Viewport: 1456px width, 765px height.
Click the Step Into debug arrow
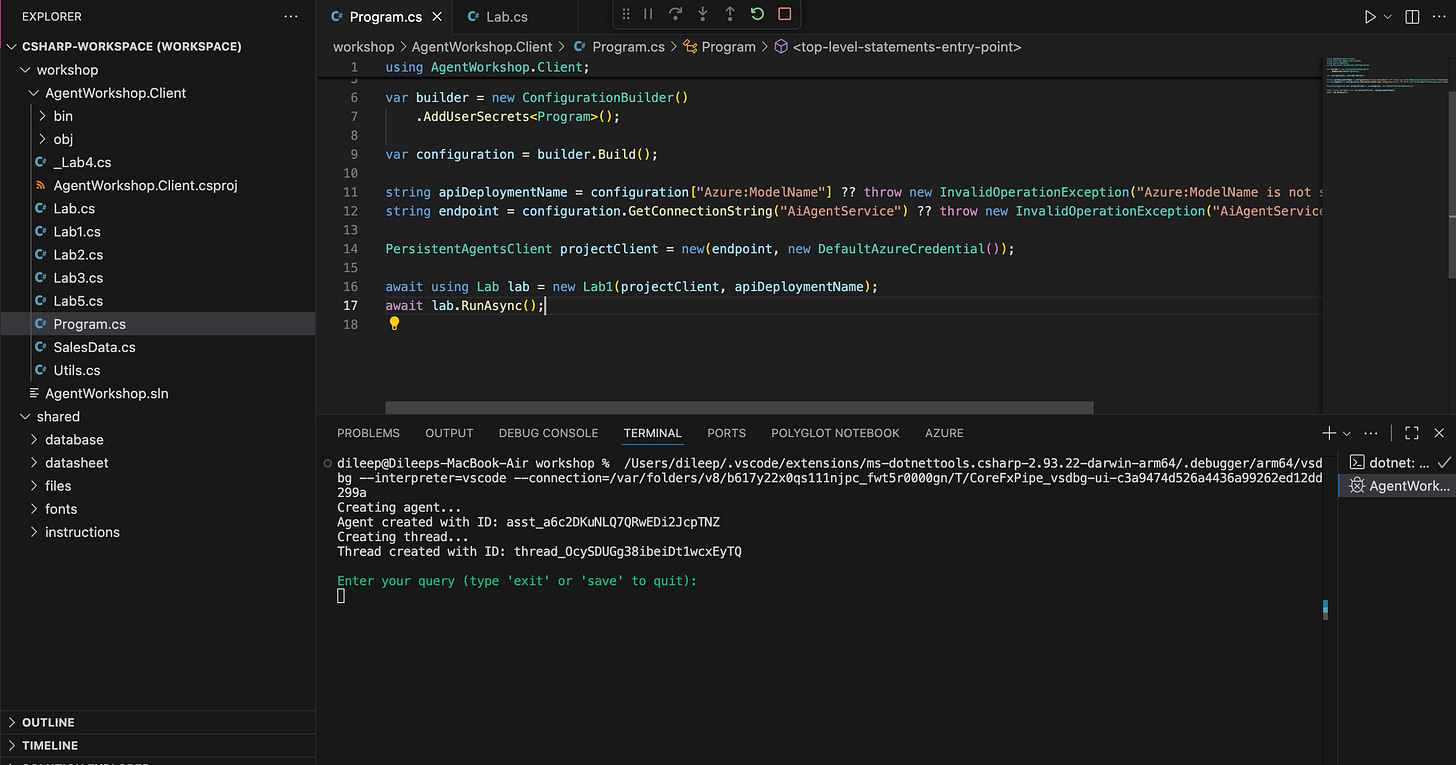click(x=703, y=15)
